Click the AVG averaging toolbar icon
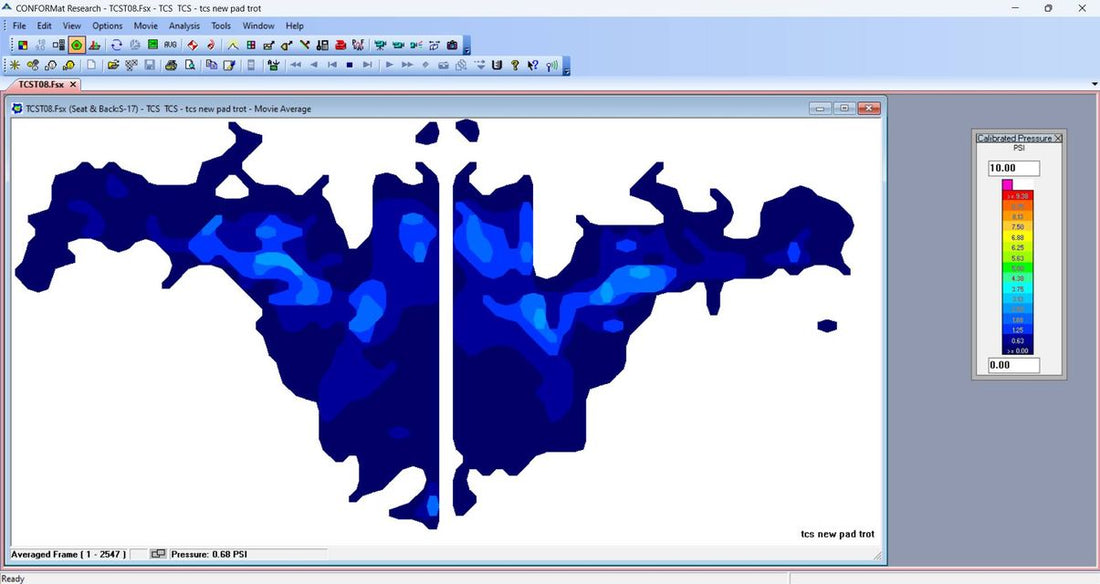 click(x=170, y=45)
